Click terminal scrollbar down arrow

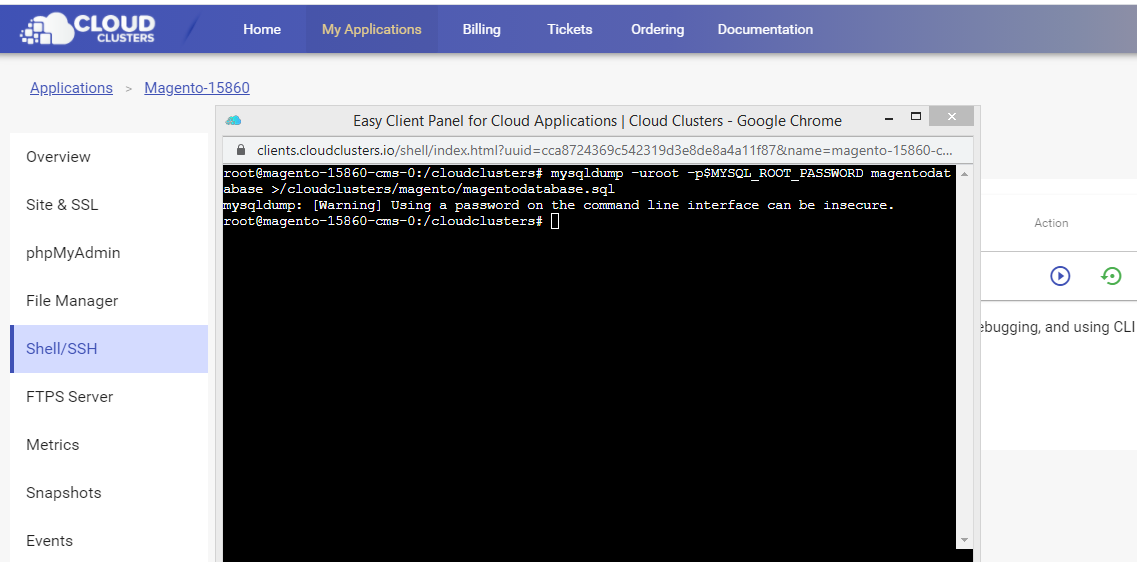tap(964, 540)
